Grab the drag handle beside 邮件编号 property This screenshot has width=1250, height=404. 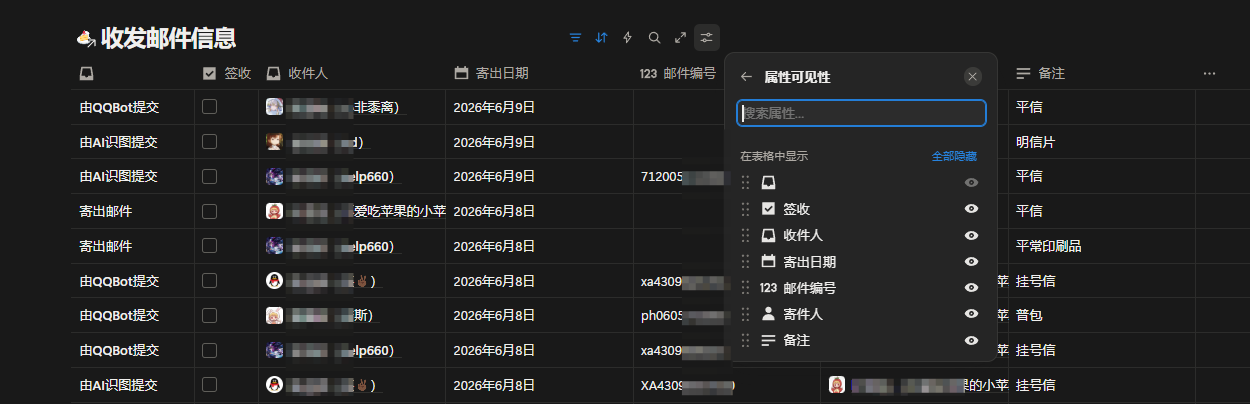point(745,287)
